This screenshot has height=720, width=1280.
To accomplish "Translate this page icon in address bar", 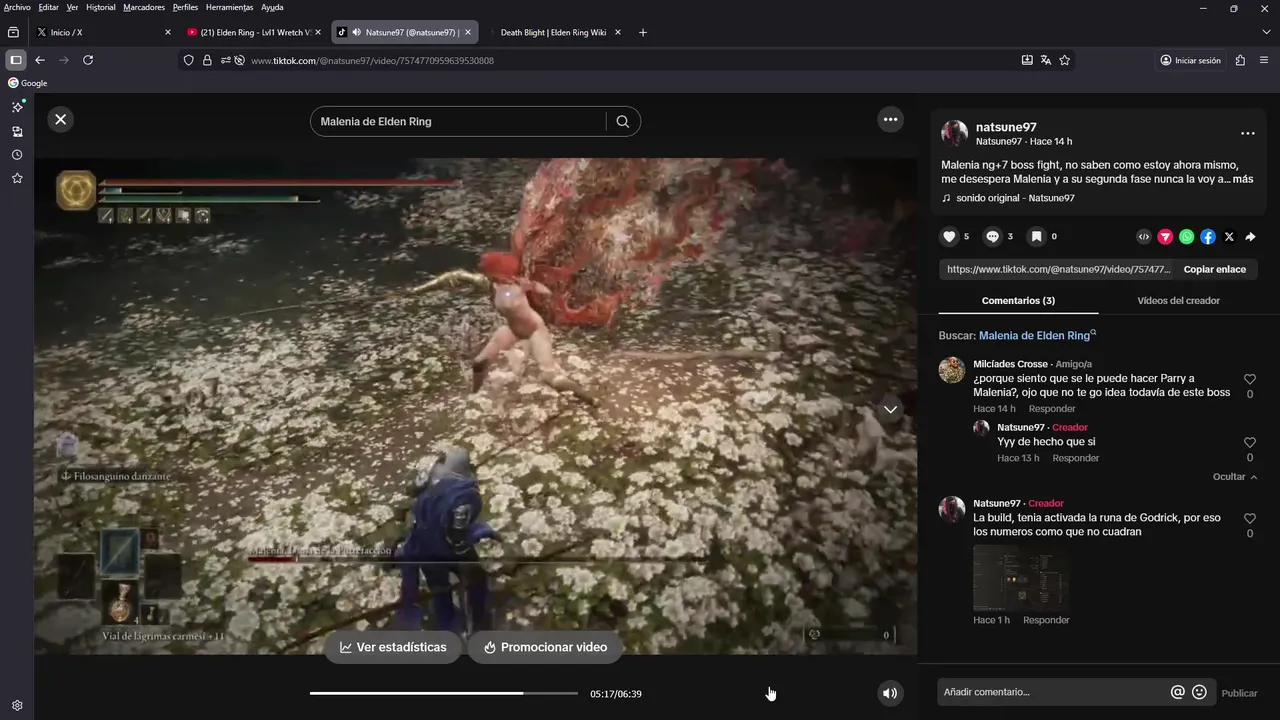I will [1046, 60].
